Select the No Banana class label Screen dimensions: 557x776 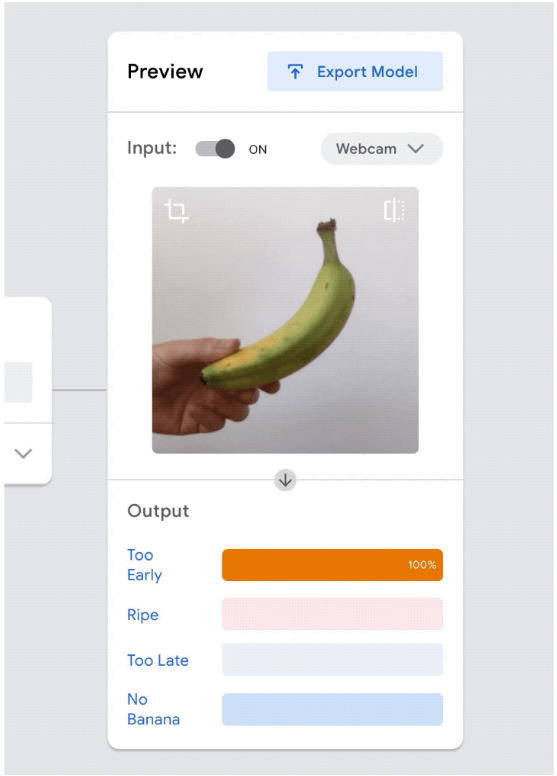pyautogui.click(x=153, y=709)
